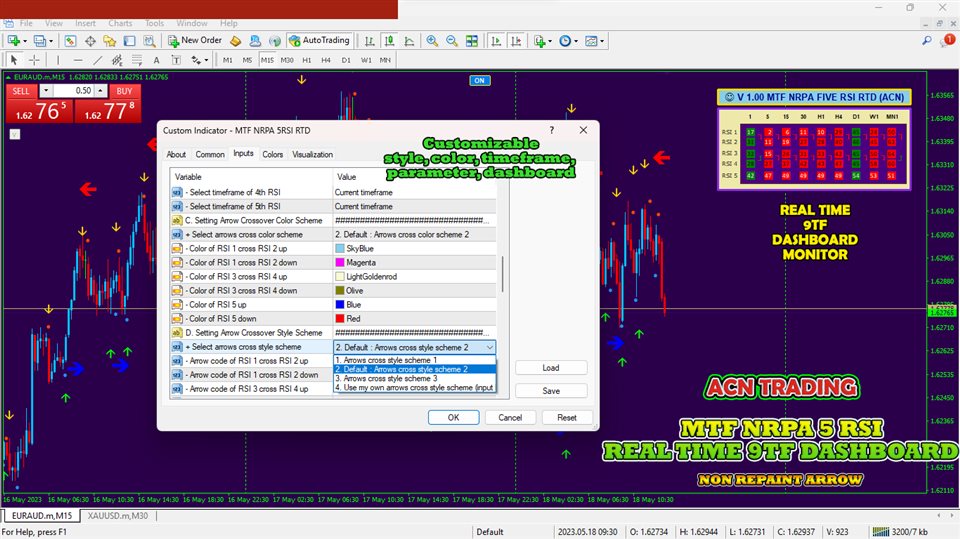Open the About tab

tap(176, 154)
